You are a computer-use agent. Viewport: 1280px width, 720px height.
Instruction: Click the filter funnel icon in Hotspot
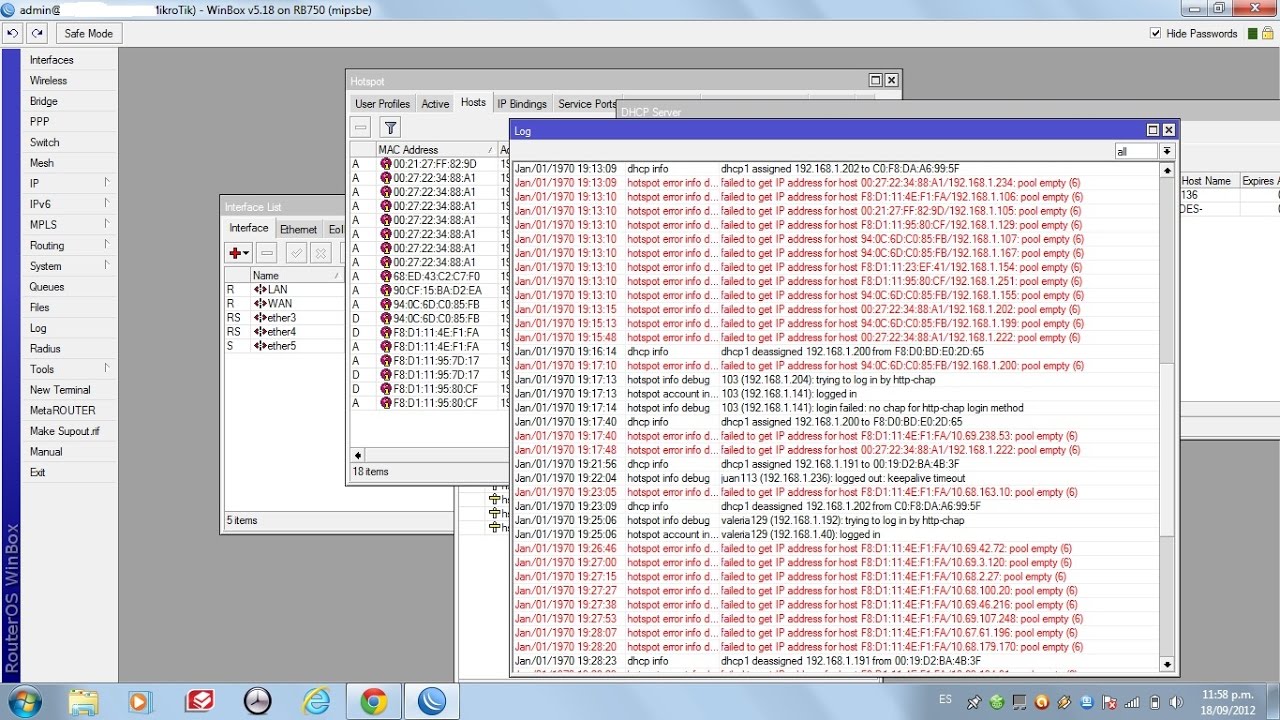pos(391,127)
